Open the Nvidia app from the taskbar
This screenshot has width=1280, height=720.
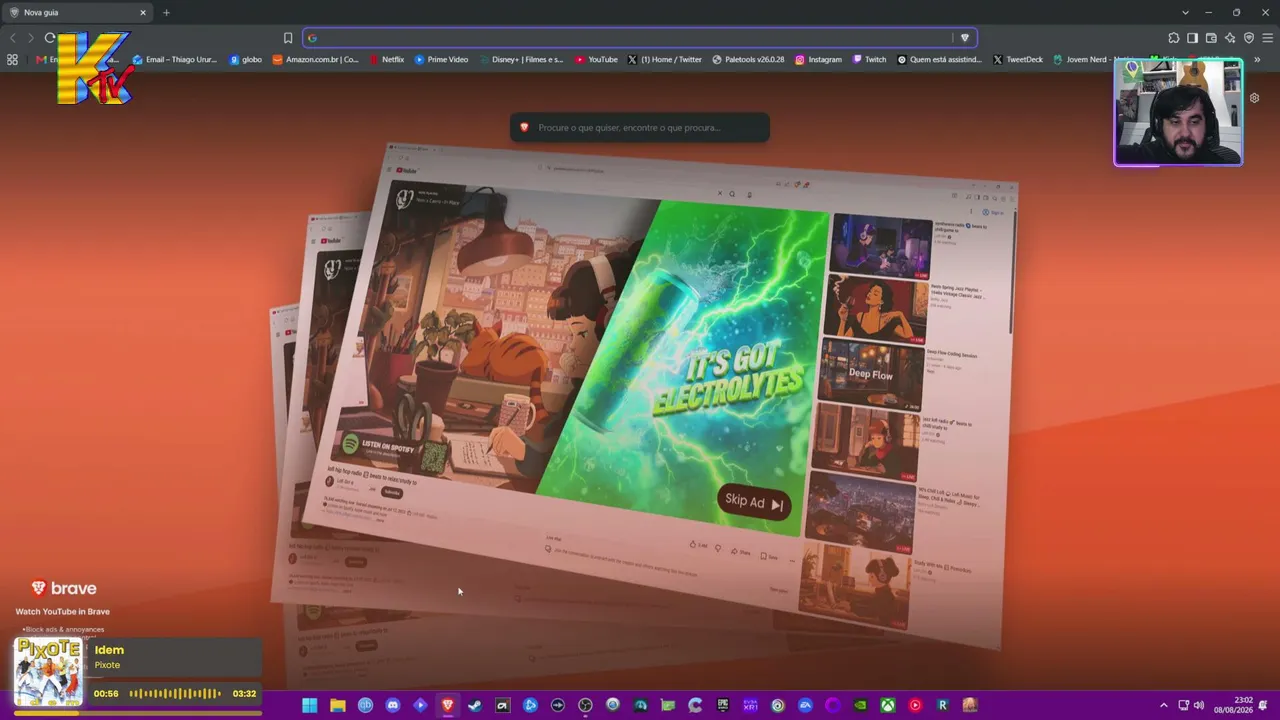coord(860,705)
